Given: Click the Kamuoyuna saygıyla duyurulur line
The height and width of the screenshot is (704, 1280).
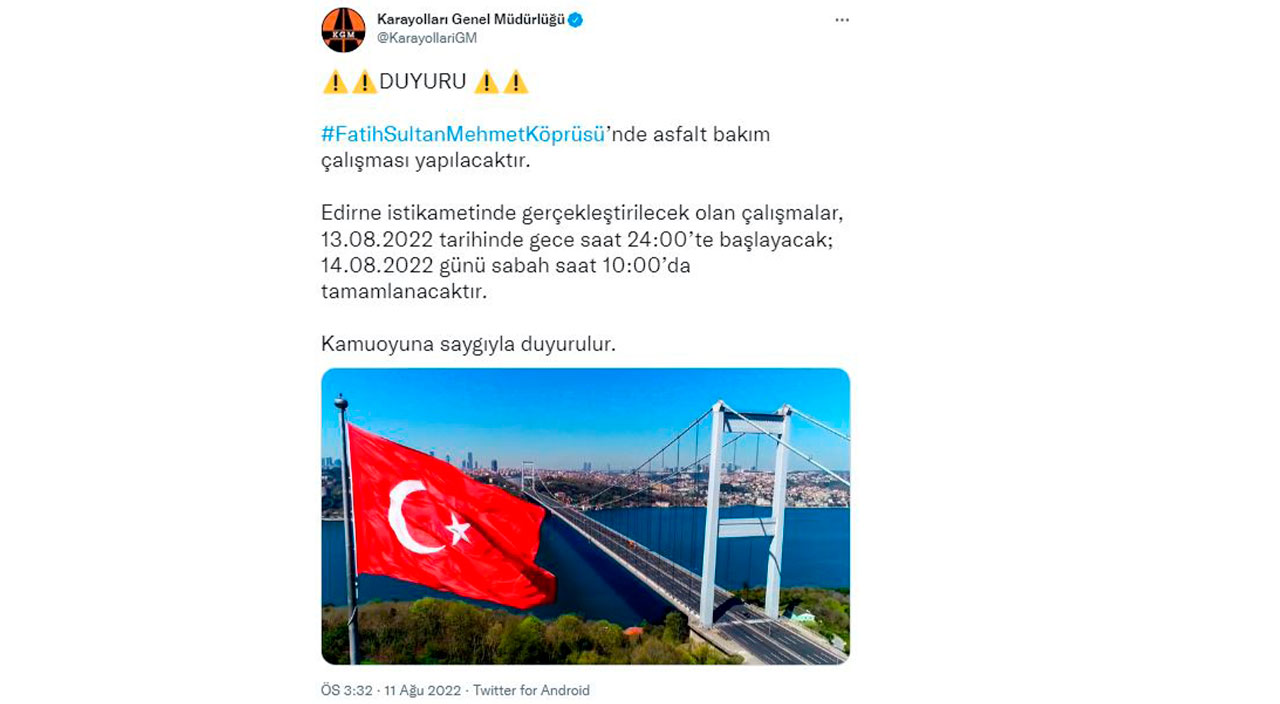Looking at the screenshot, I should coord(468,344).
